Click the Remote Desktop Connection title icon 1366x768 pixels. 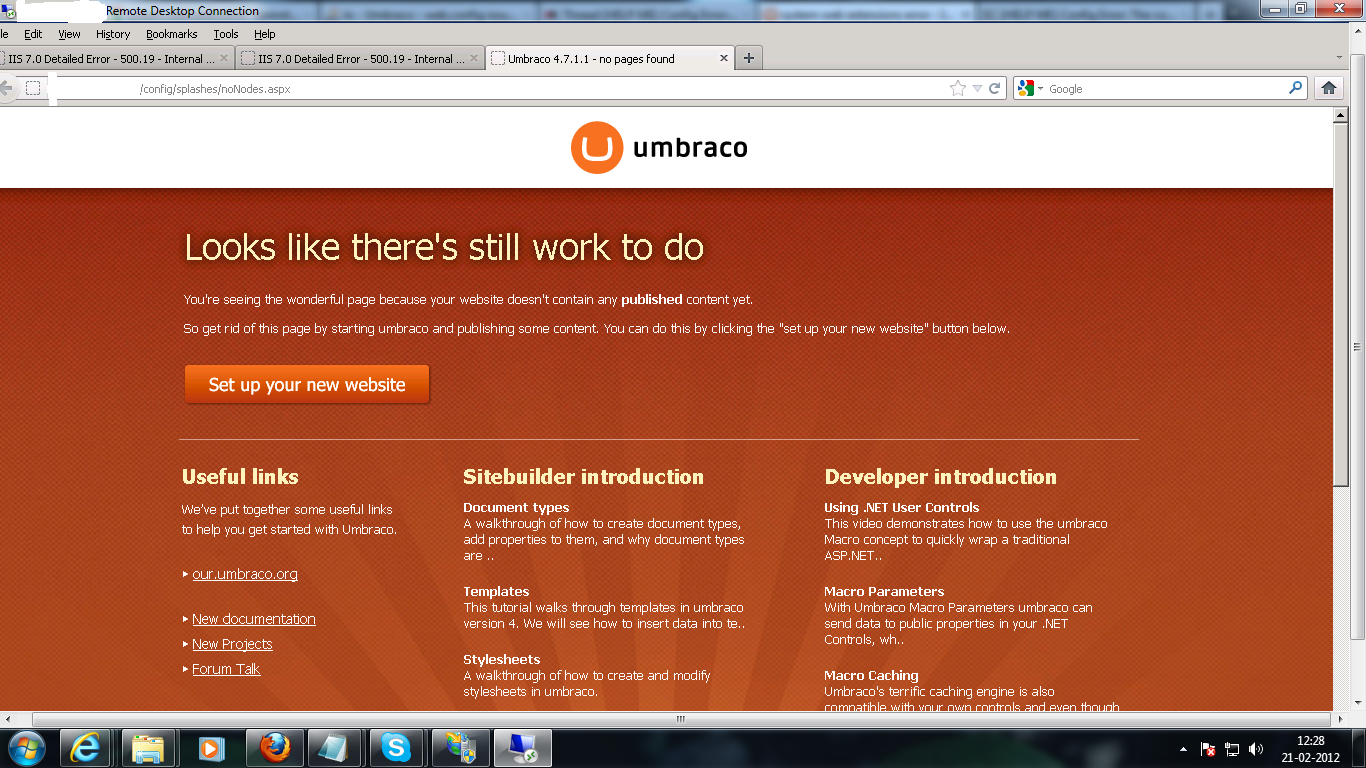9,10
